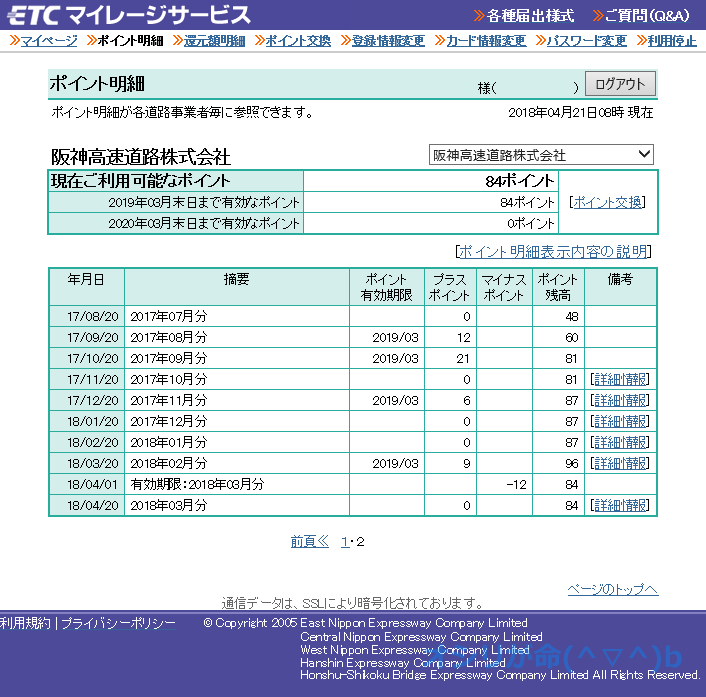This screenshot has width=706, height=697.
Task: Go to previous page via 前頁≪
Action: pos(310,541)
